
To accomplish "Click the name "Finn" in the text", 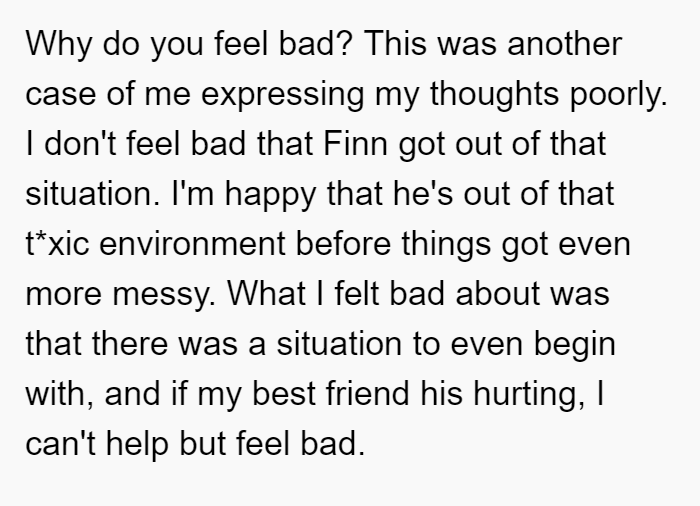I will (x=355, y=143).
